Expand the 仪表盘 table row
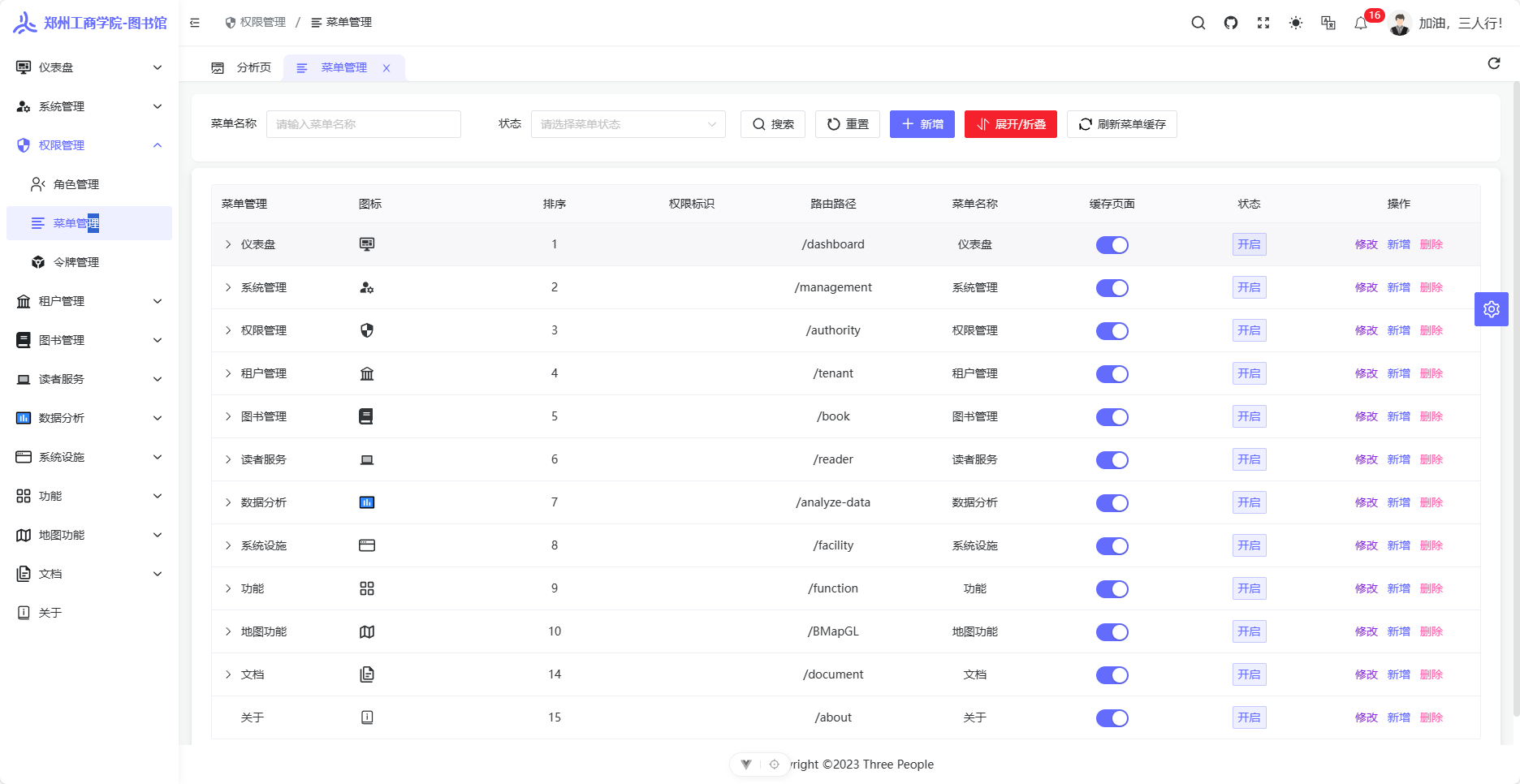 228,244
